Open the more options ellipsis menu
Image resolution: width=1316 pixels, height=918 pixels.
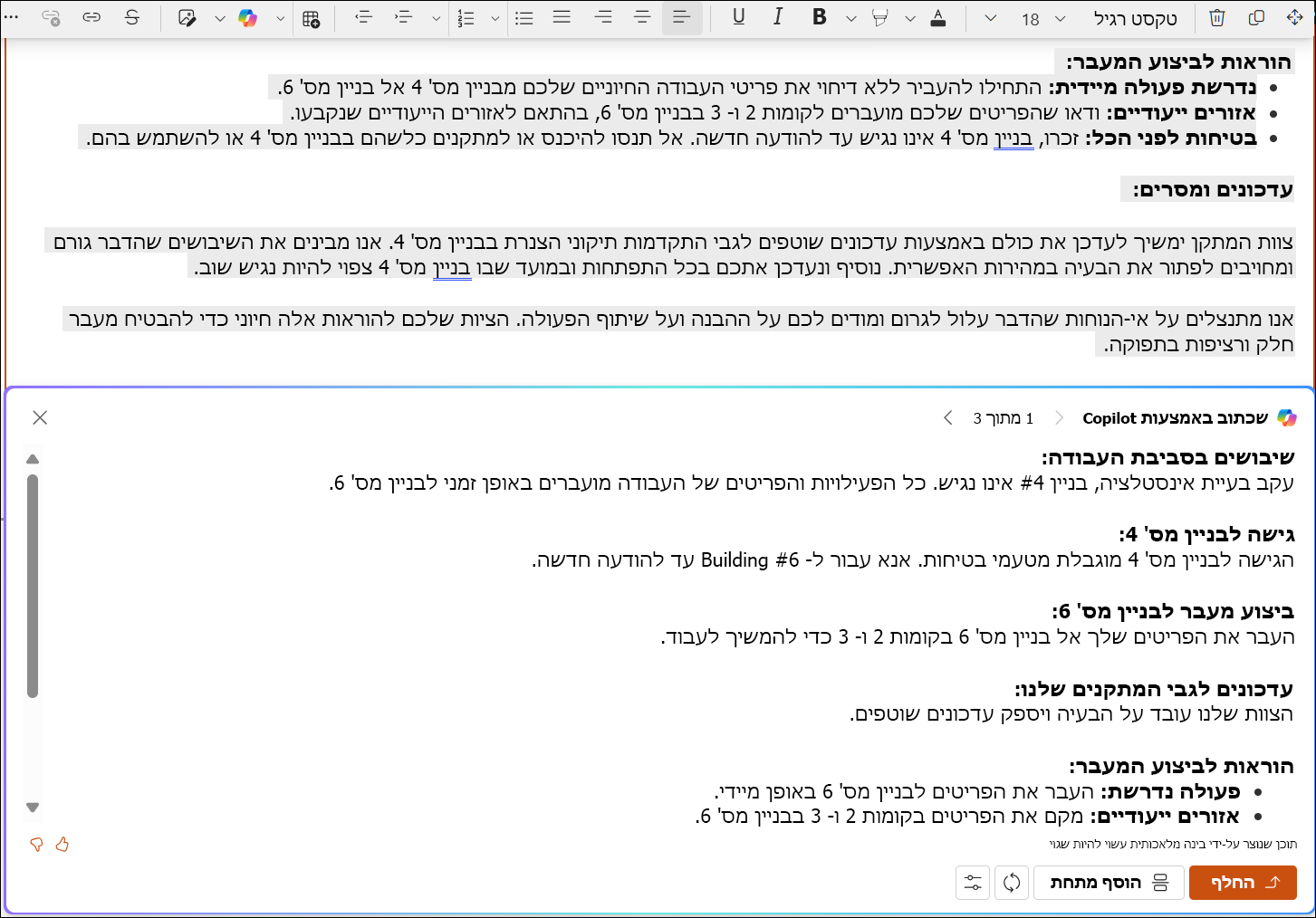point(12,18)
